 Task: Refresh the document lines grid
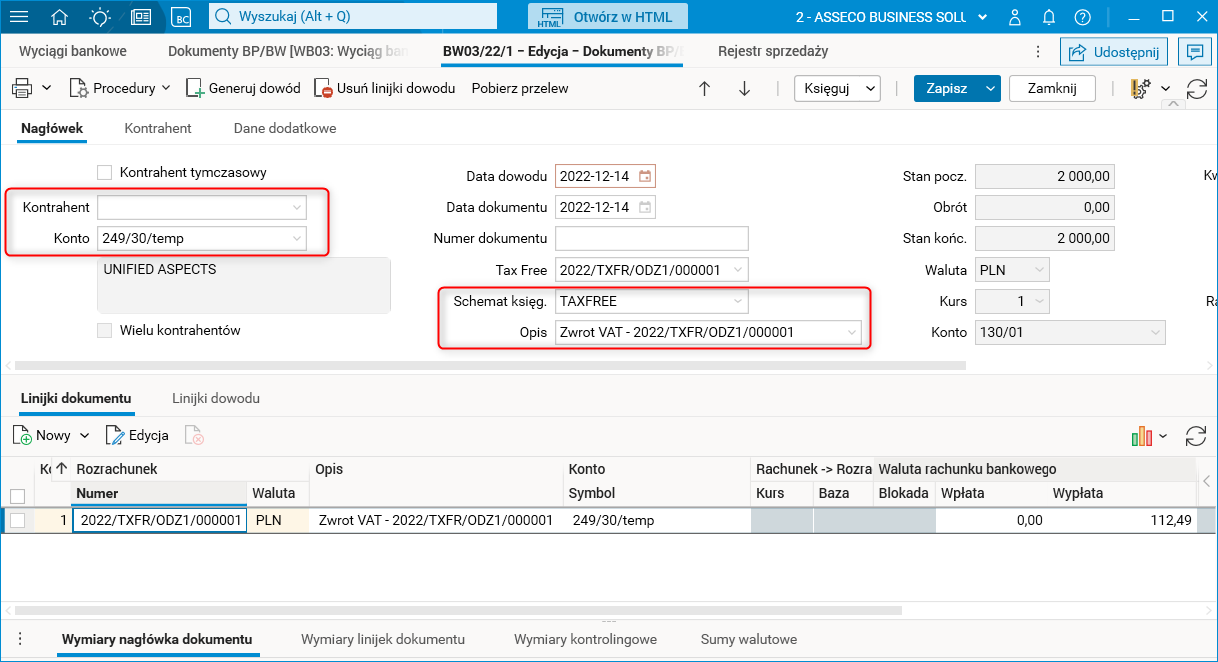click(1196, 436)
